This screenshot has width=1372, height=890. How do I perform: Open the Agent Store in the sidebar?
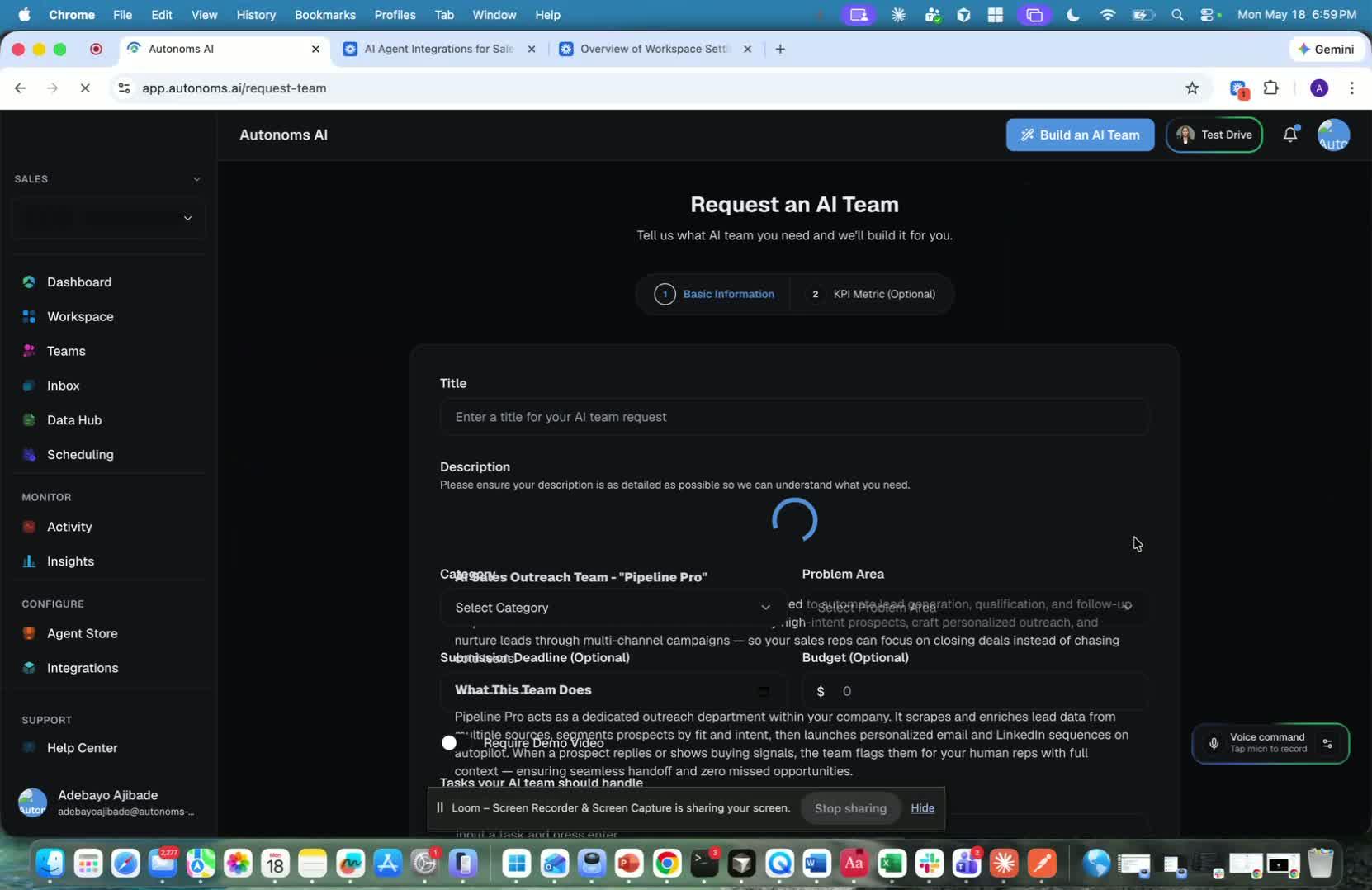pos(82,633)
